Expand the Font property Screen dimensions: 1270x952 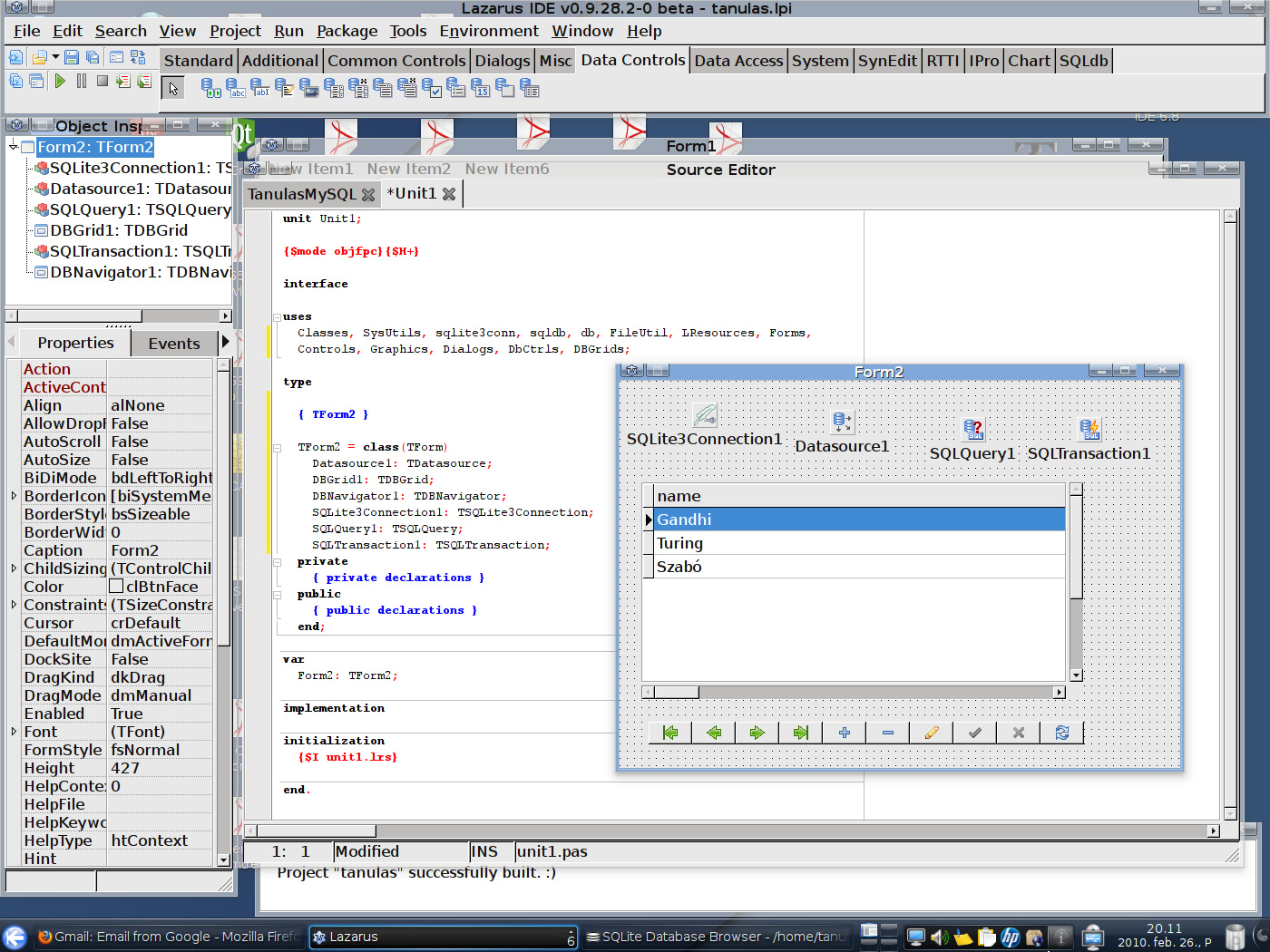coord(14,732)
